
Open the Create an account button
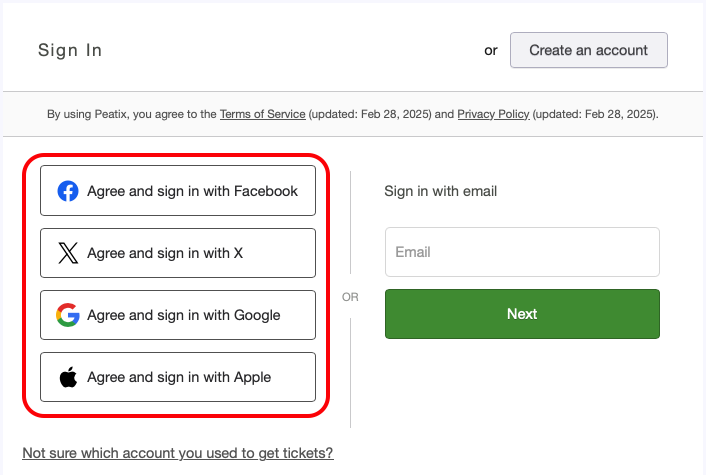(x=588, y=50)
